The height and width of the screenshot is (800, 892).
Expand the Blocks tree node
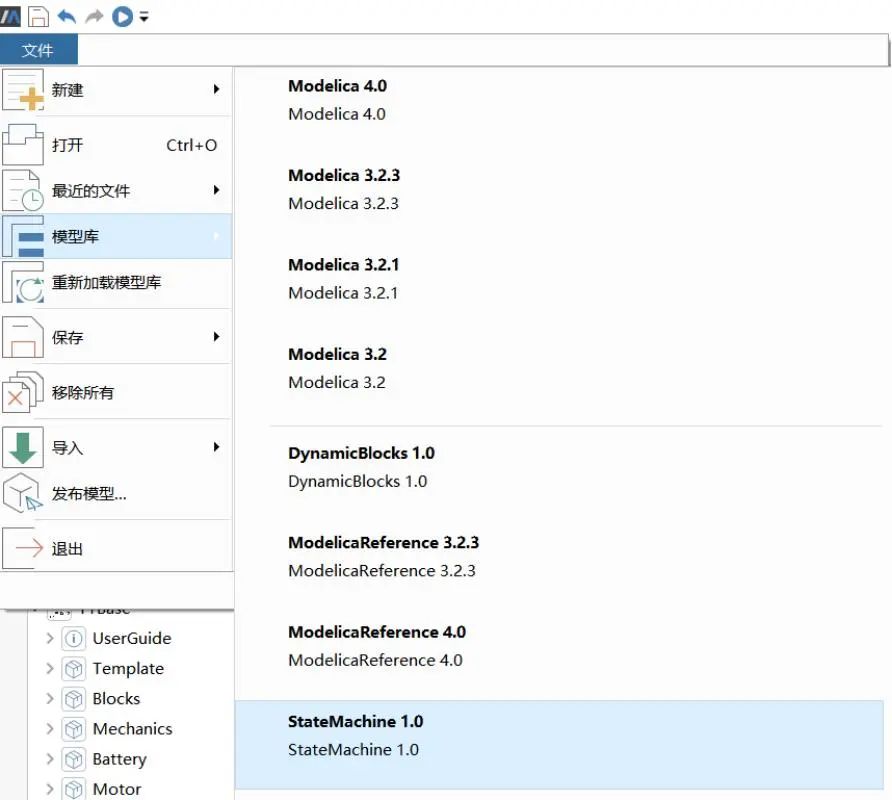pyautogui.click(x=50, y=698)
